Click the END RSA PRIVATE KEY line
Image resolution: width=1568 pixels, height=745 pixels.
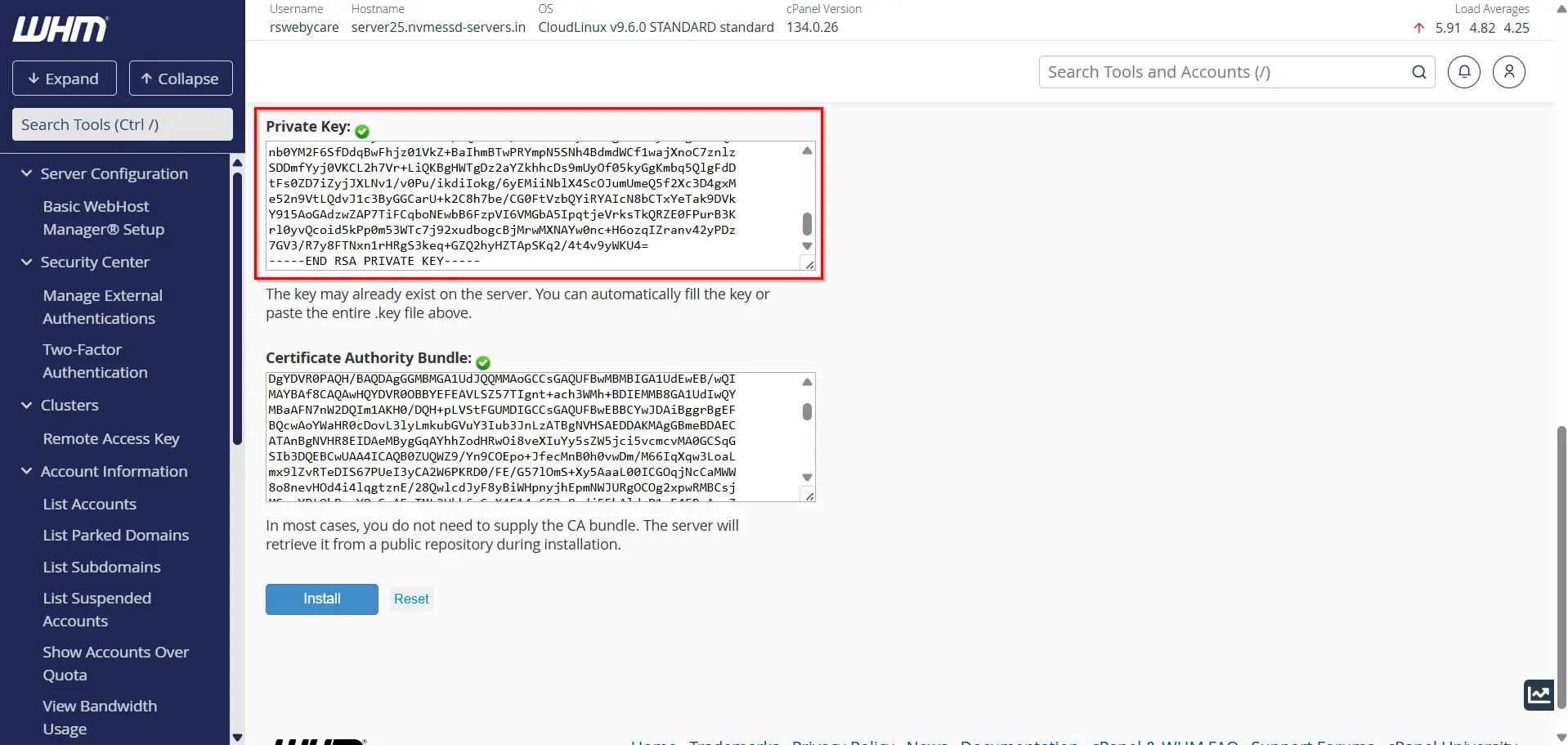(x=374, y=261)
